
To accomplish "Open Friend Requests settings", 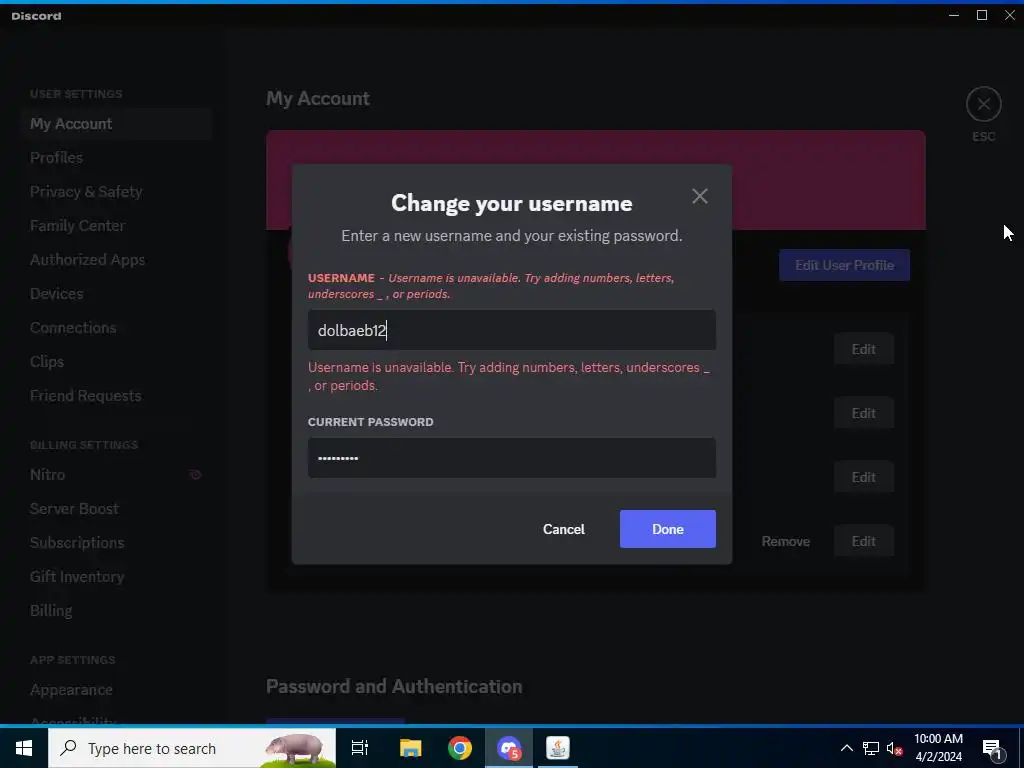I will (x=116, y=395).
